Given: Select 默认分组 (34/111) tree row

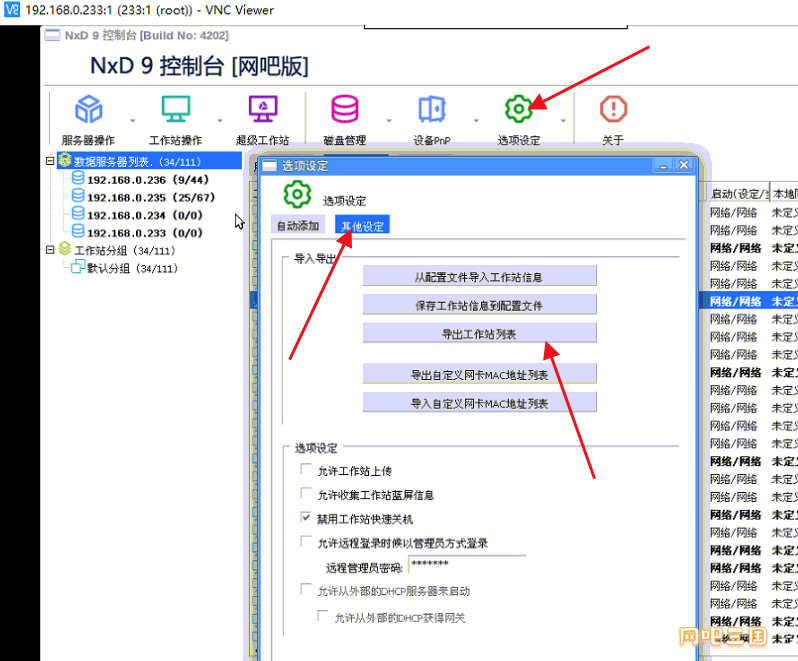Looking at the screenshot, I should pos(132,268).
